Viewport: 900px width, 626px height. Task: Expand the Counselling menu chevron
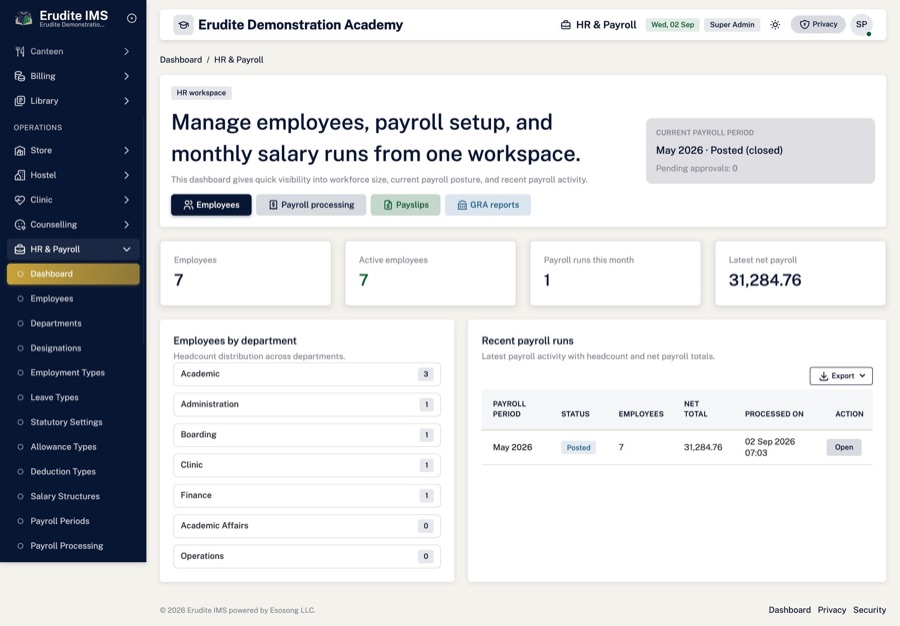point(126,224)
